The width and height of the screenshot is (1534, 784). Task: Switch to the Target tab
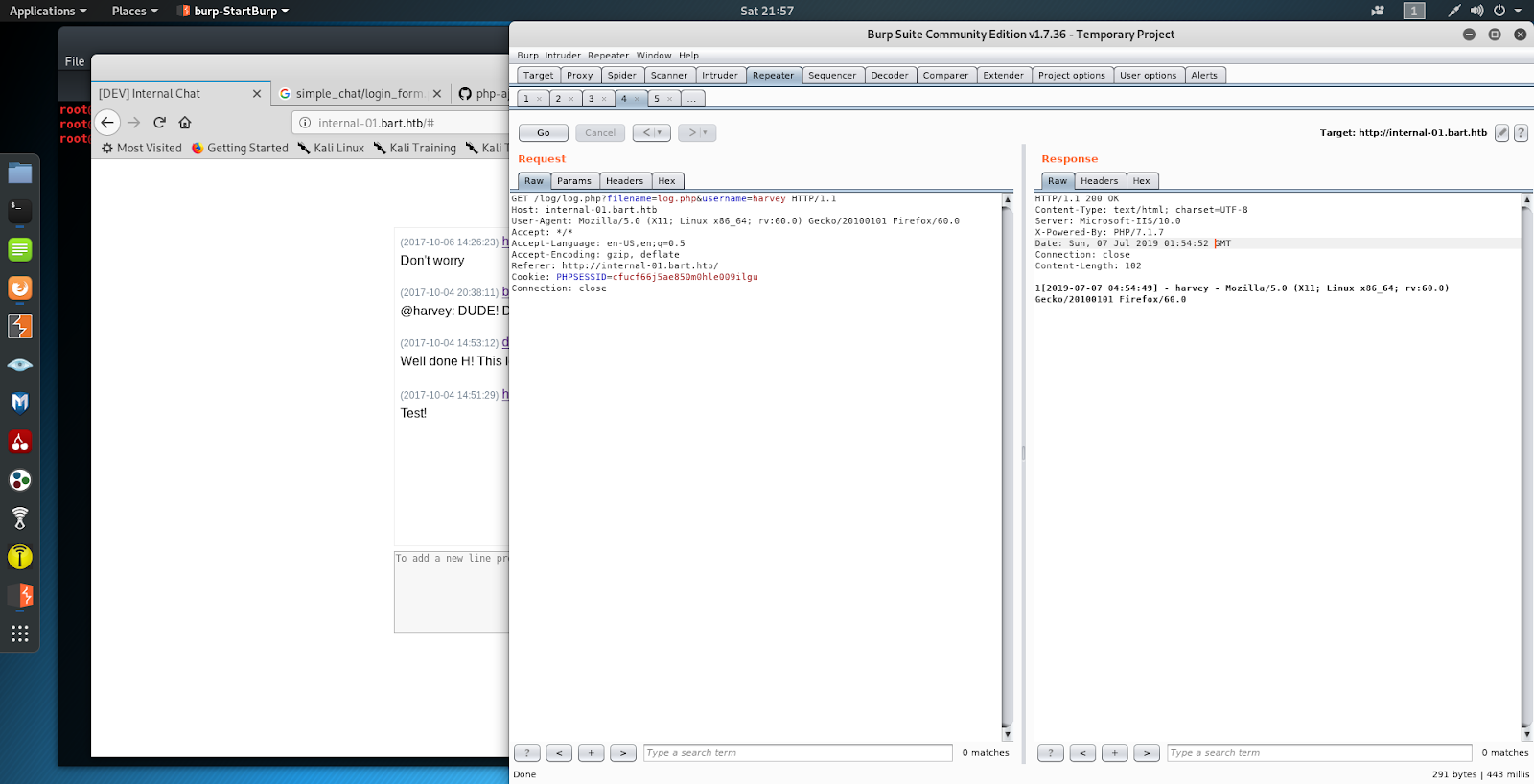(539, 76)
